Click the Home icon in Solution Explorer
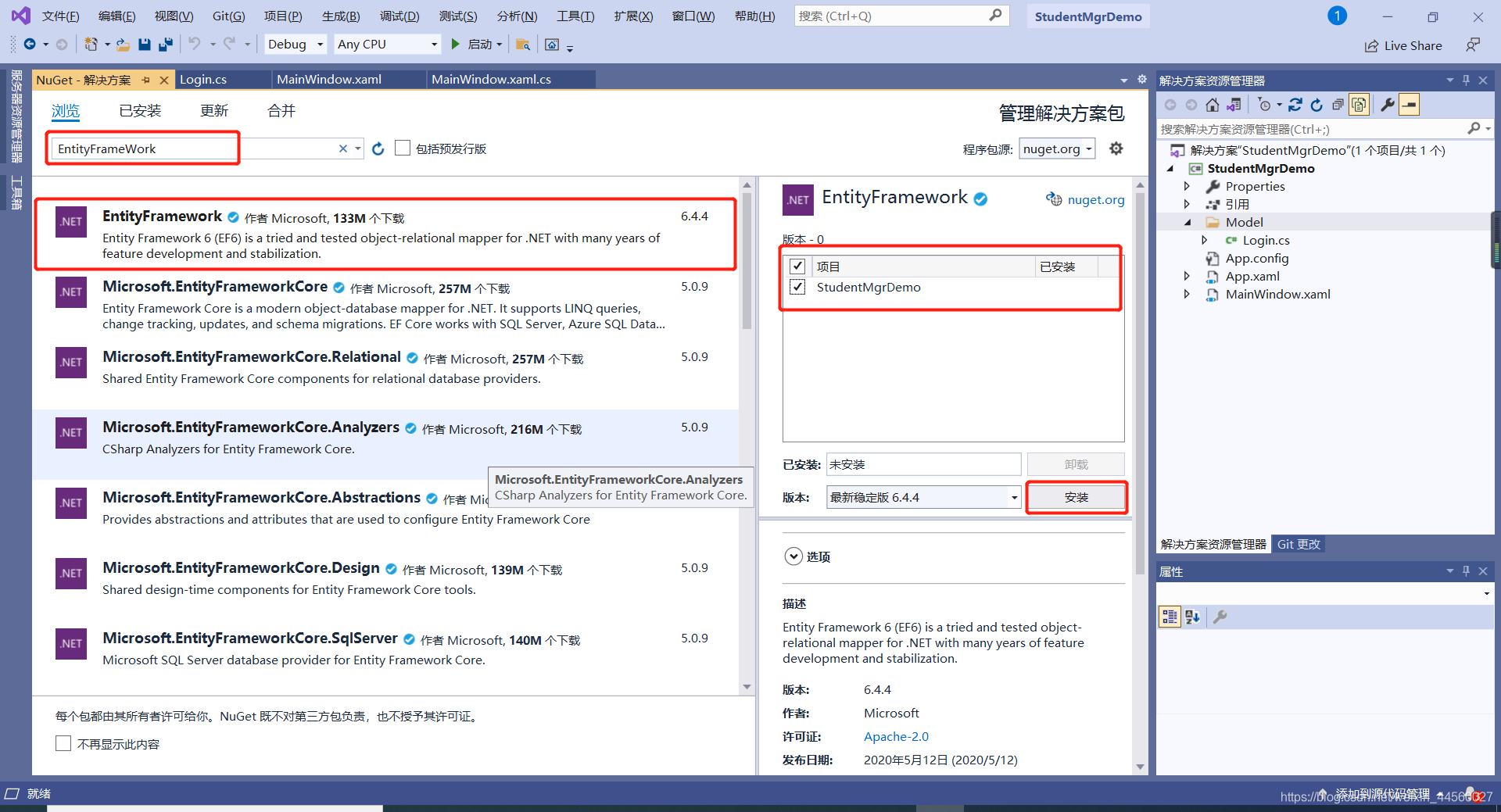The width and height of the screenshot is (1501, 812). (1212, 105)
